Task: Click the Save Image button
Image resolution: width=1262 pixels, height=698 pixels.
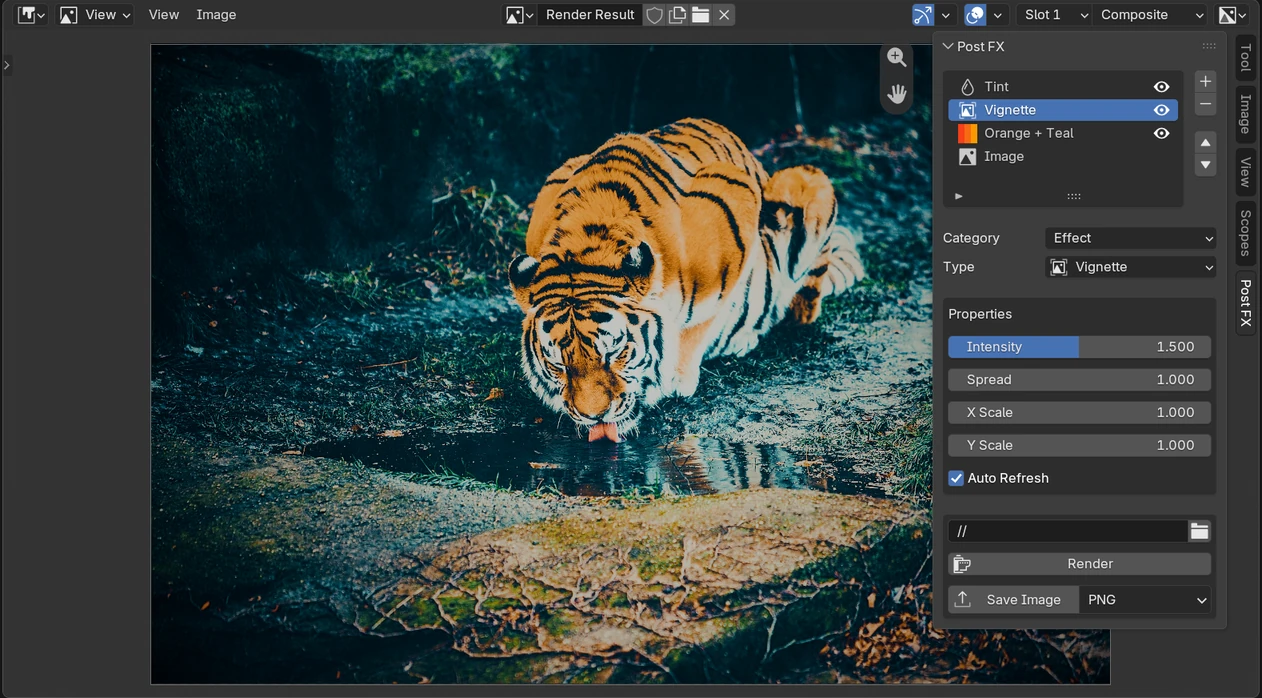Action: tap(1013, 600)
